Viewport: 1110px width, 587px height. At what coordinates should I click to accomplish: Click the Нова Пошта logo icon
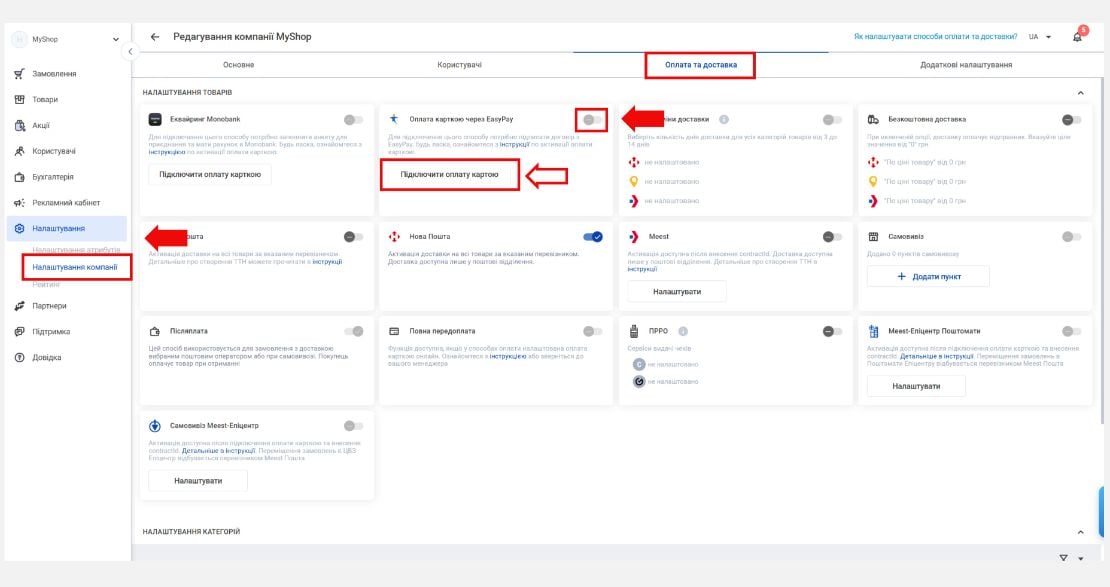click(x=394, y=236)
